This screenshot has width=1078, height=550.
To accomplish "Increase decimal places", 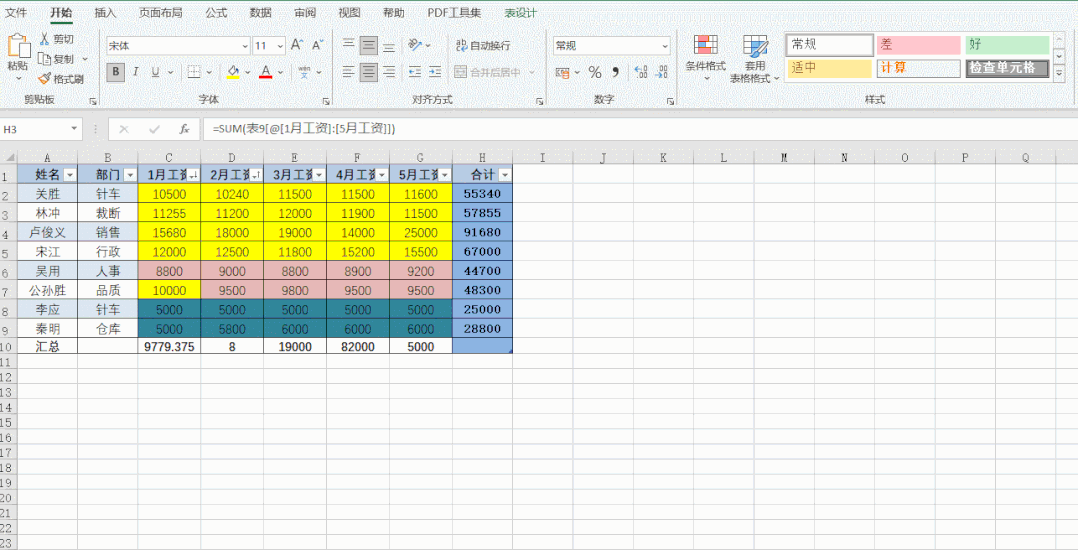I will pos(641,72).
